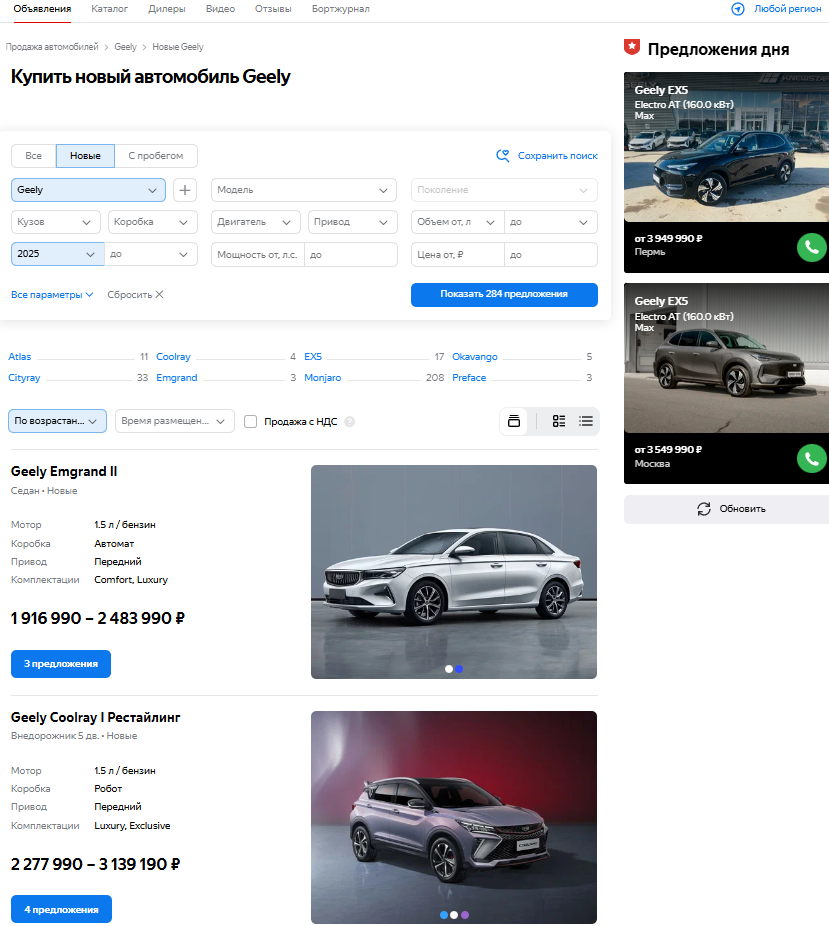Open the Geely Coolray car photo
The width and height of the screenshot is (829, 926).
pyautogui.click(x=454, y=817)
